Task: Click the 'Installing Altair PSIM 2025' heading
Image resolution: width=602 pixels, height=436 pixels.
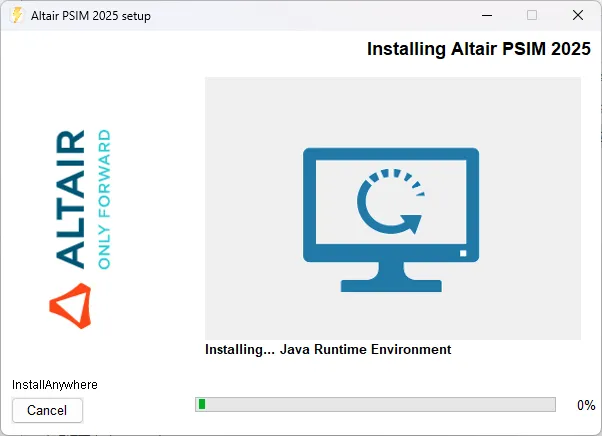Action: click(478, 49)
